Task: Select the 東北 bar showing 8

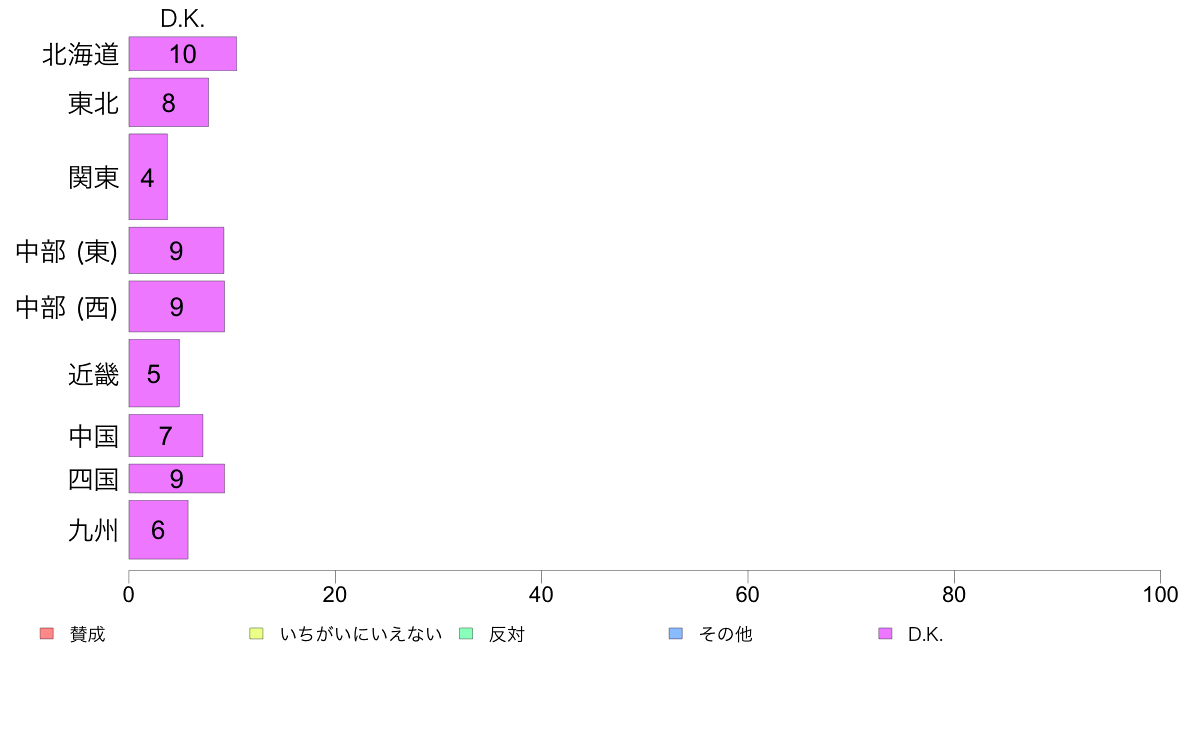Action: point(168,102)
